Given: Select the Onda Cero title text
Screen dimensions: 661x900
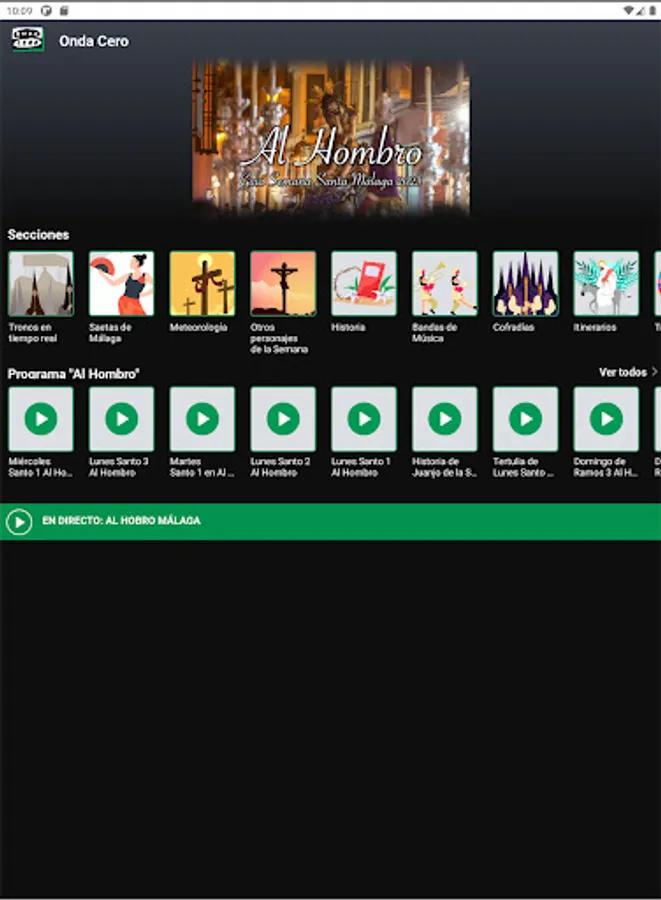Looking at the screenshot, I should [x=94, y=41].
